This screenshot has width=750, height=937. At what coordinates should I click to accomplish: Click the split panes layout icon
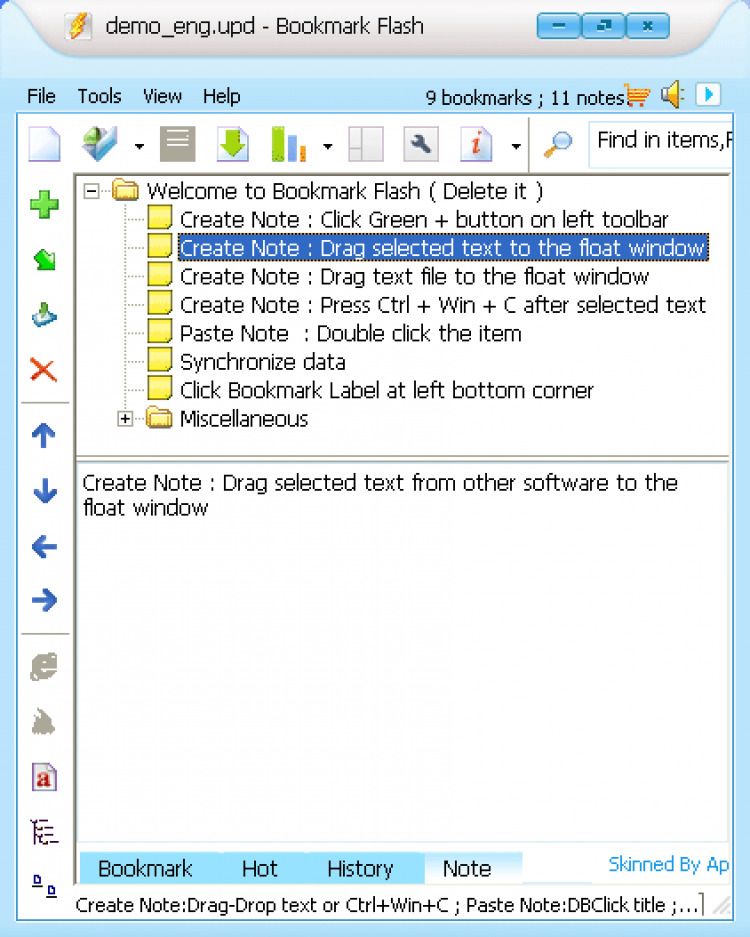point(366,144)
